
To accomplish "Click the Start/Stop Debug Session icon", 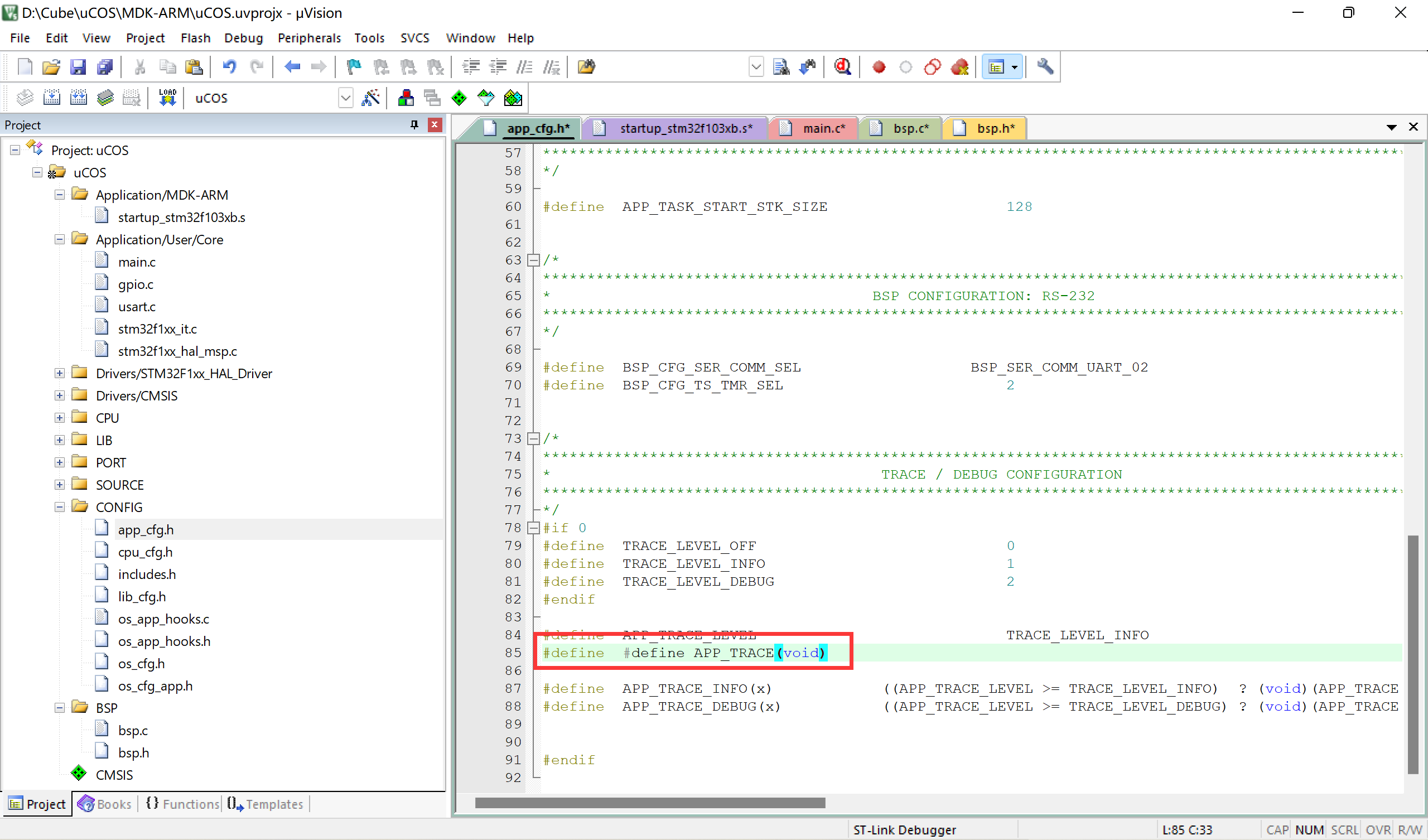I will pyautogui.click(x=842, y=67).
